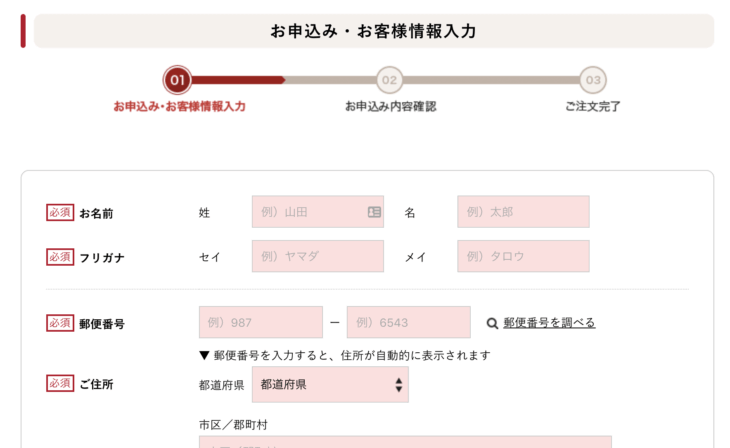Click the magnifier icon beside 郵便番号を調べる
Screen dimensions: 730x448
point(492,323)
